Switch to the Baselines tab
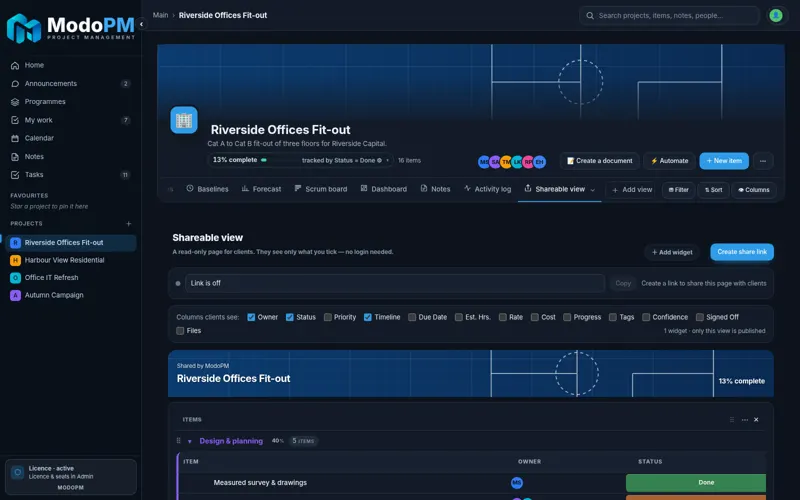The height and width of the screenshot is (500, 800). [207, 189]
